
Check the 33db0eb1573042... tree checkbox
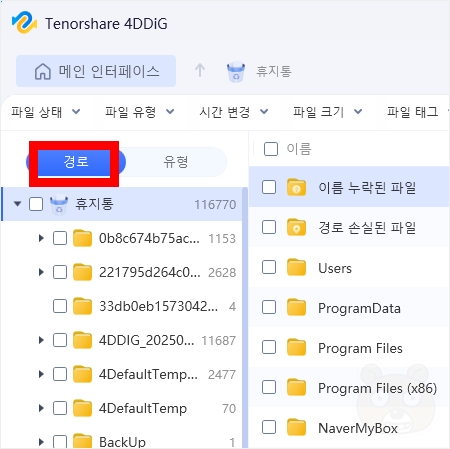click(x=60, y=306)
